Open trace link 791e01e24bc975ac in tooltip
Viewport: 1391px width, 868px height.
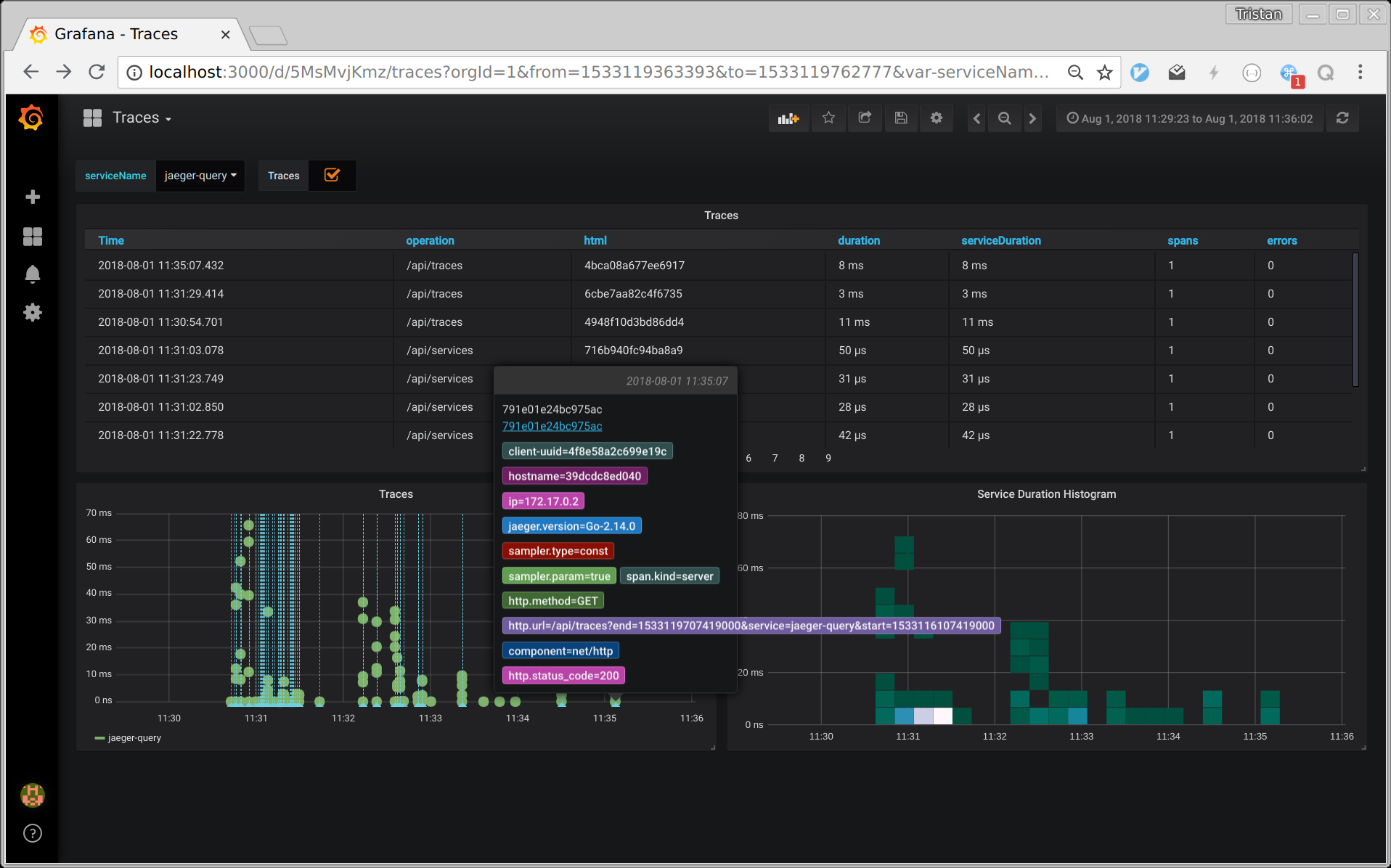(552, 426)
